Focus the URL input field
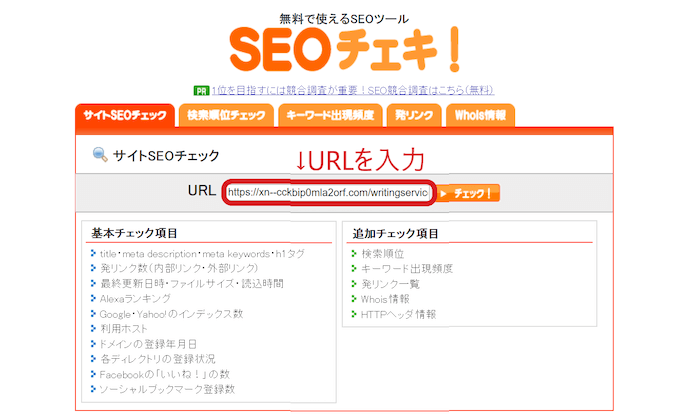 click(328, 193)
